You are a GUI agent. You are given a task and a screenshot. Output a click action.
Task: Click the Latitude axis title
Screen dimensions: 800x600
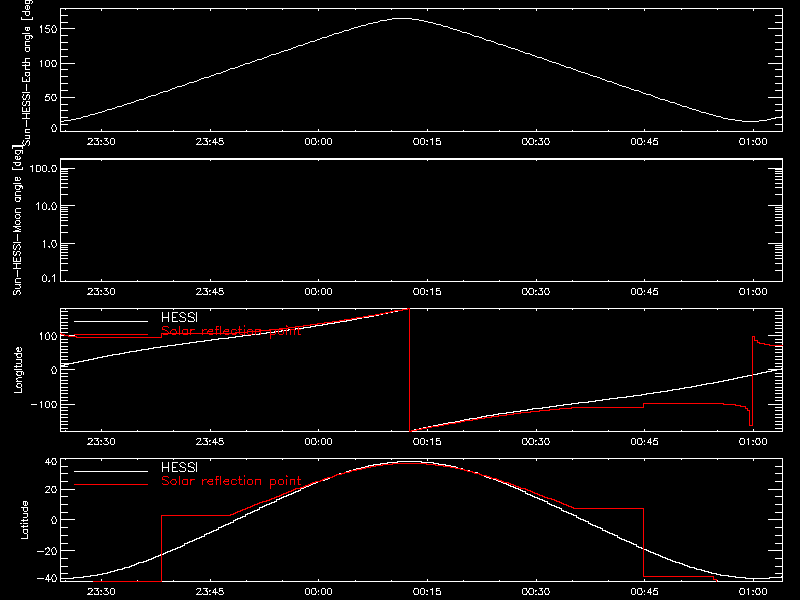click(24, 520)
